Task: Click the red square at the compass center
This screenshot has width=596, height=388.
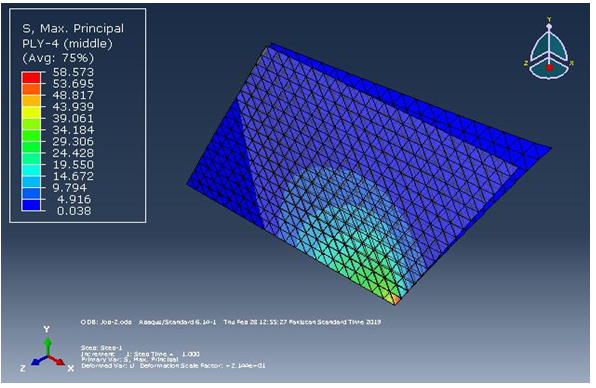Action: click(549, 68)
